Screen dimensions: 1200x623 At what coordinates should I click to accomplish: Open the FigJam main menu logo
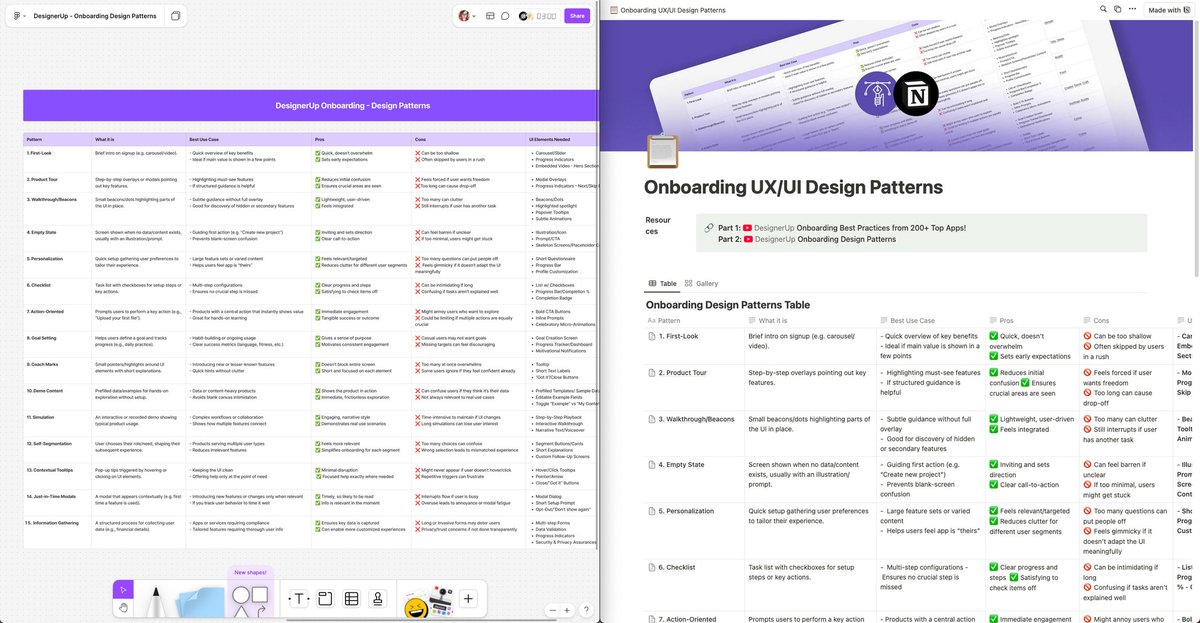pyautogui.click(x=19, y=16)
